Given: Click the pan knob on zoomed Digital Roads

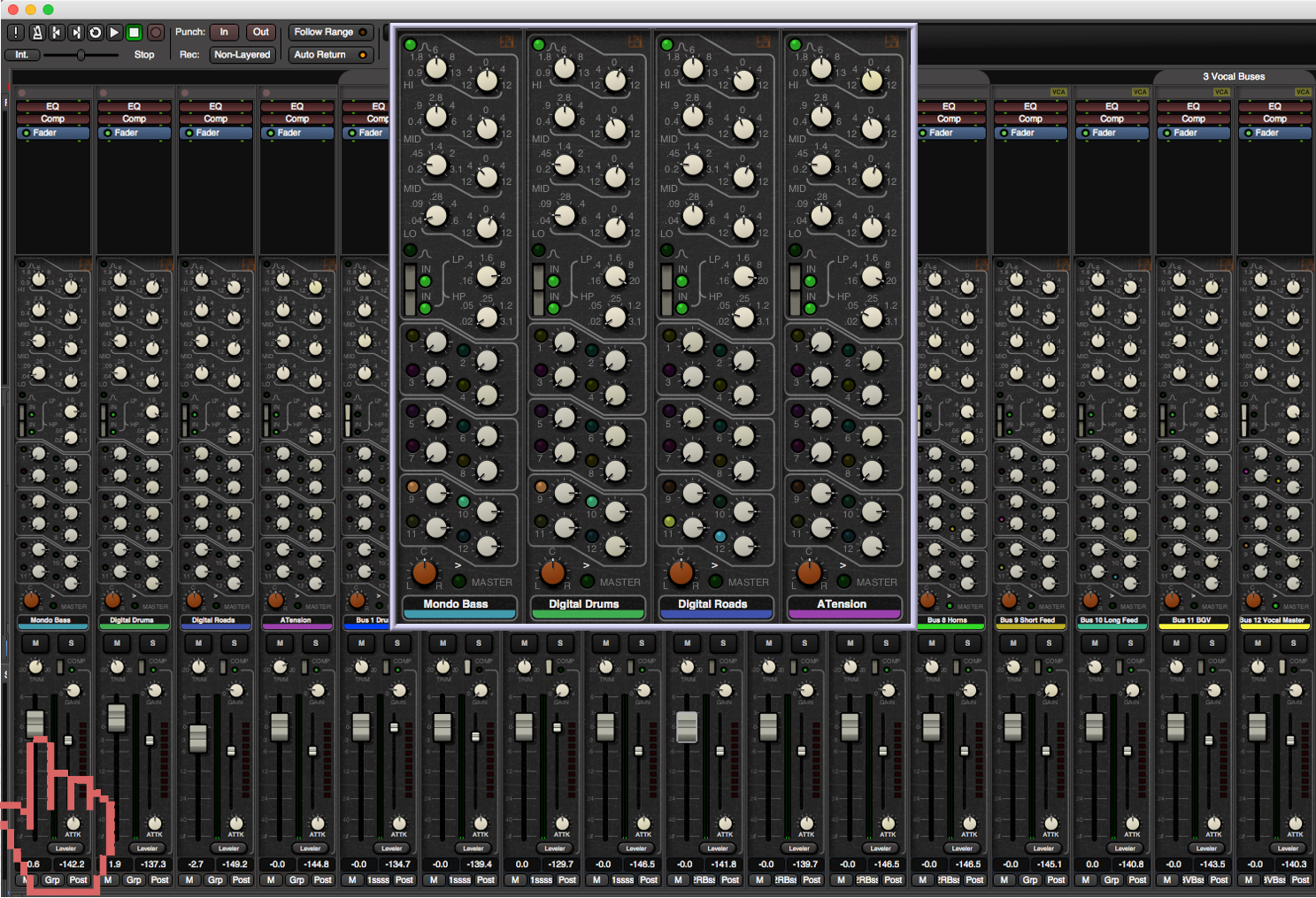Looking at the screenshot, I should coord(681,572).
